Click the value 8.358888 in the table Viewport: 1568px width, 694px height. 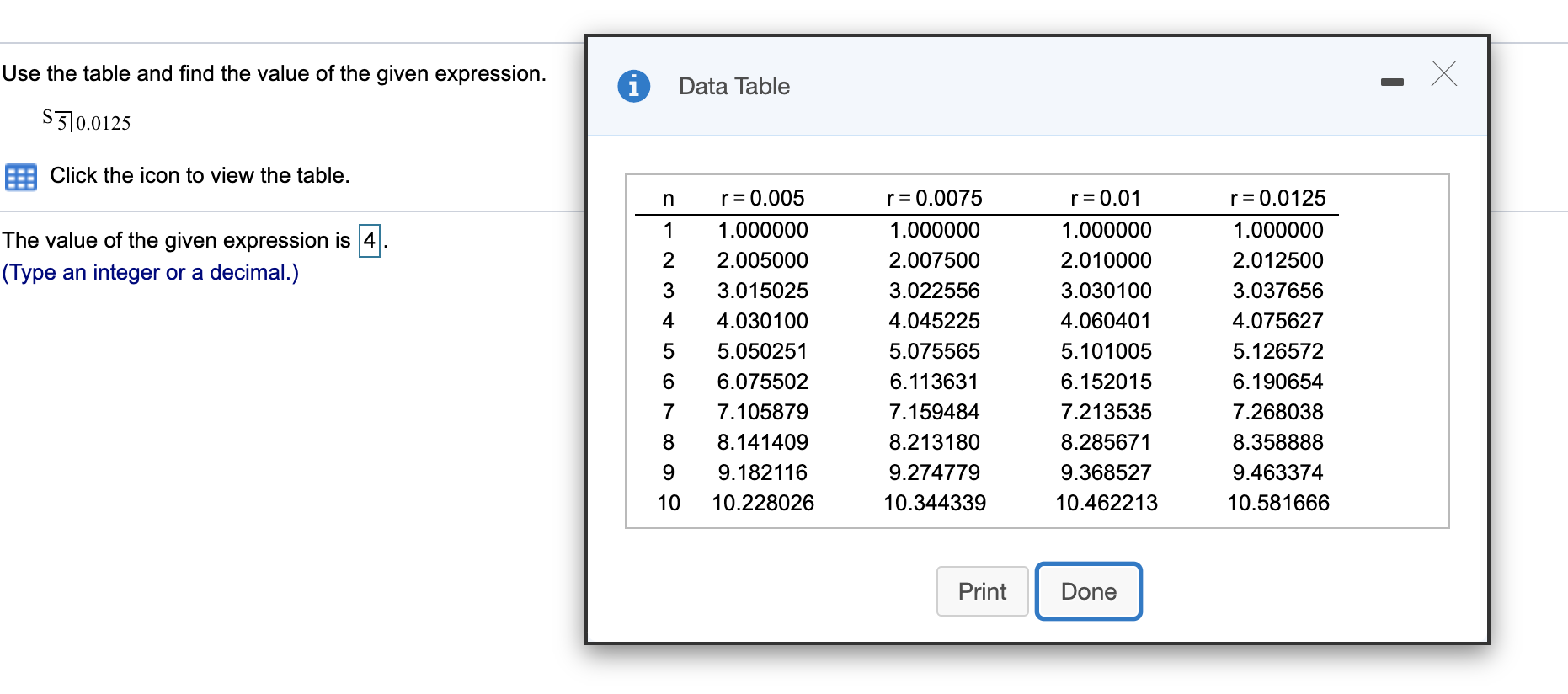(x=1277, y=442)
